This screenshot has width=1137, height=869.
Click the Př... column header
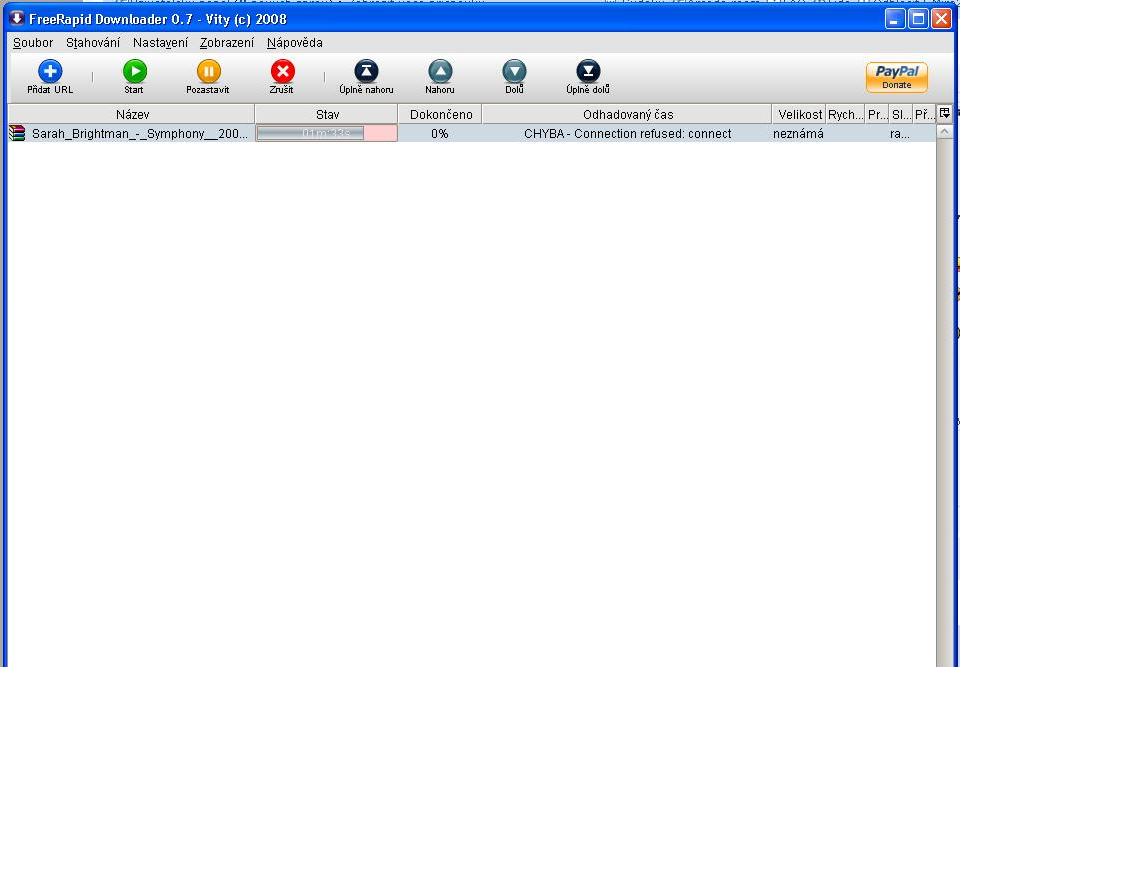(925, 114)
